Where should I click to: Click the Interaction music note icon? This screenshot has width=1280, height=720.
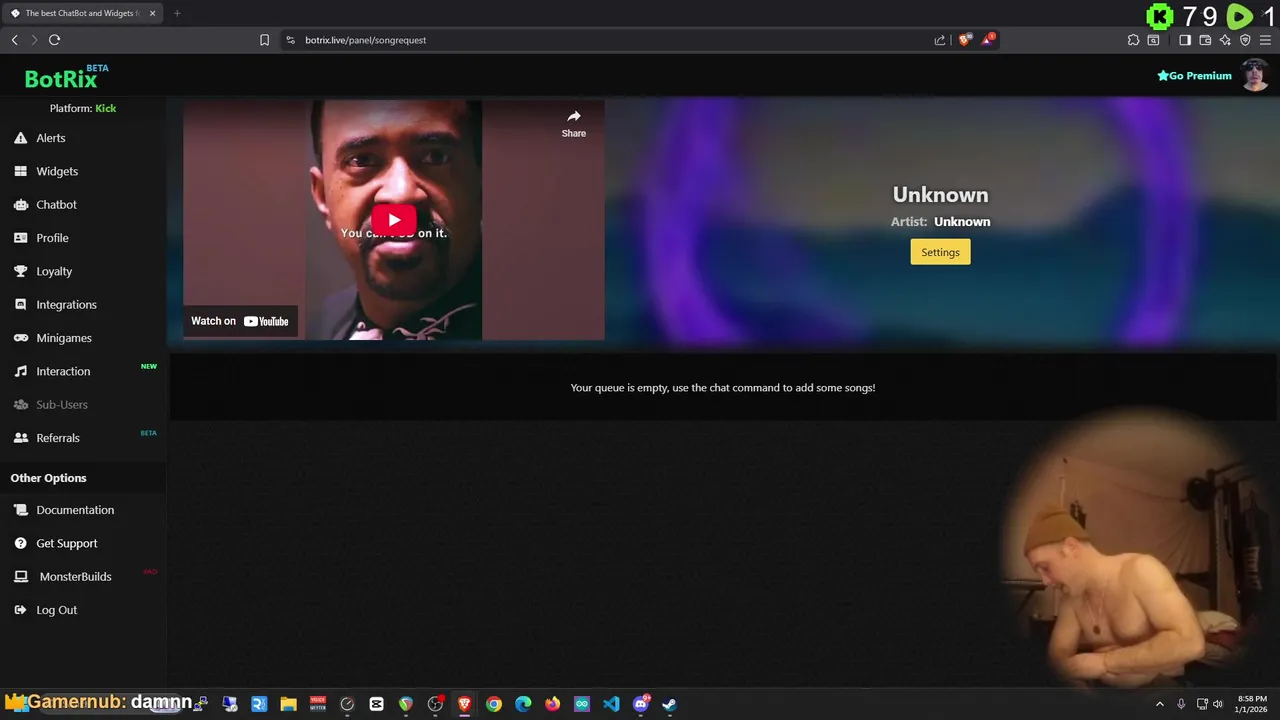tap(20, 371)
